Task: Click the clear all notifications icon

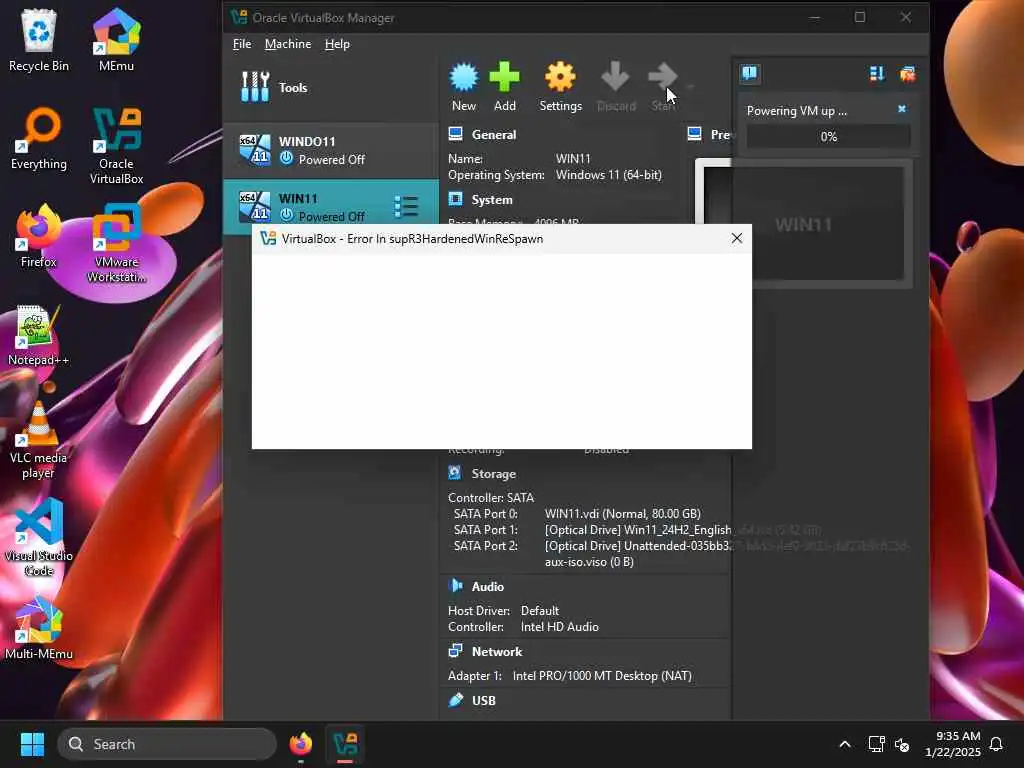Action: click(908, 74)
